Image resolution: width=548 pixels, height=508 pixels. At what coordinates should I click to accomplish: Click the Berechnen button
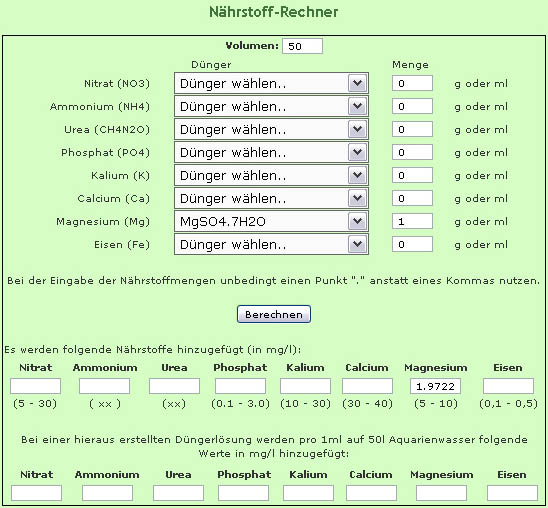[x=274, y=314]
